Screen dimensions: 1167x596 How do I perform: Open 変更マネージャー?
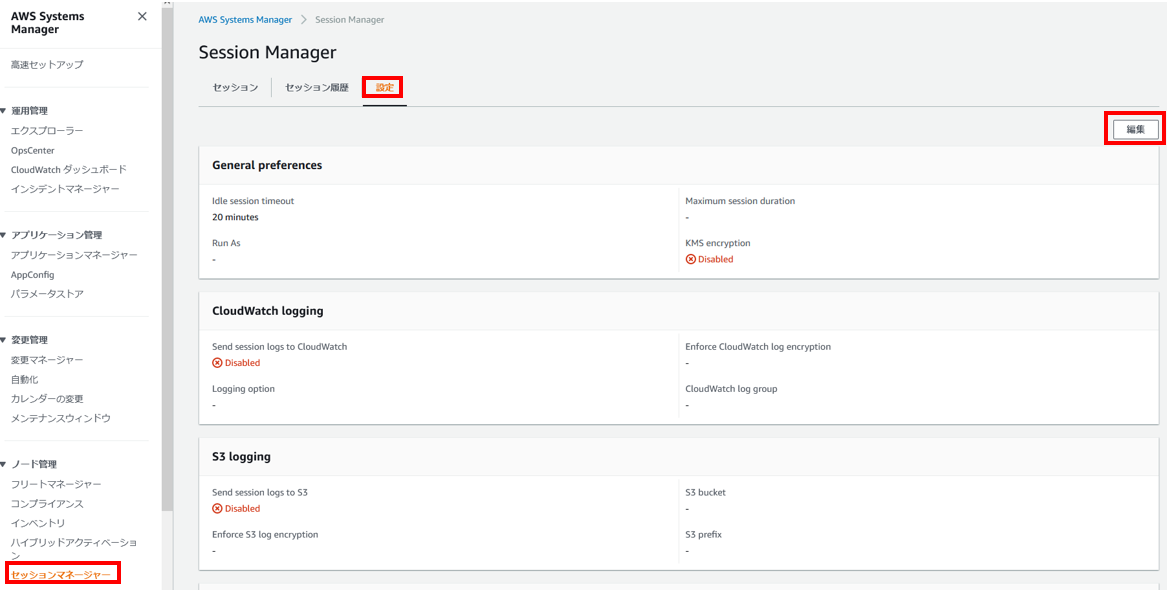point(47,360)
